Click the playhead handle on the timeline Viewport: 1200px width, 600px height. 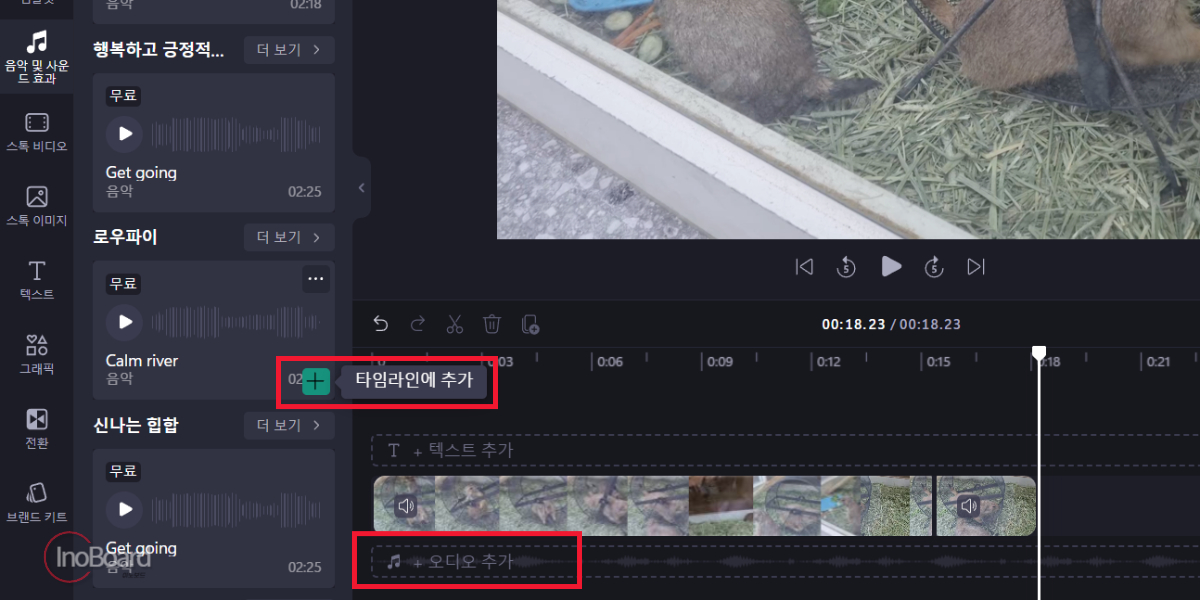pyautogui.click(x=1039, y=353)
